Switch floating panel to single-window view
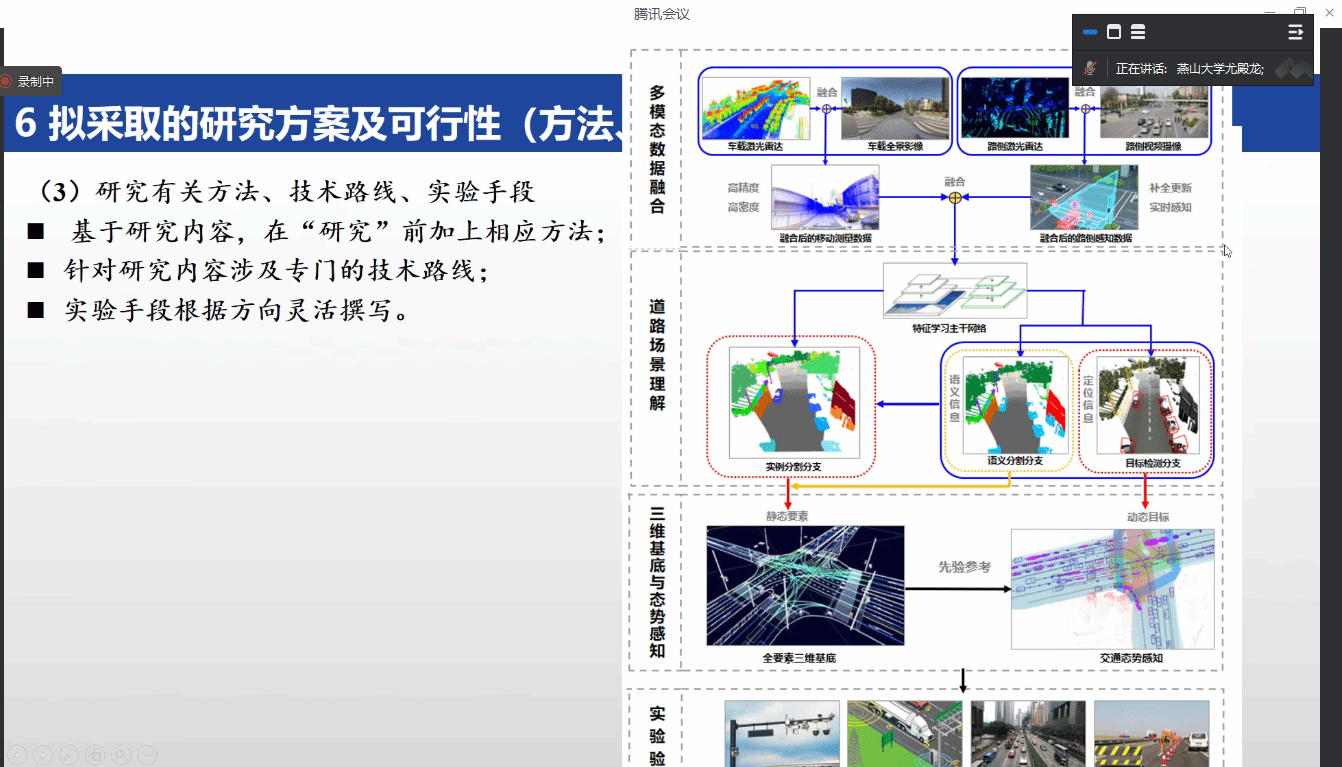This screenshot has height=767, width=1342. (x=1114, y=32)
